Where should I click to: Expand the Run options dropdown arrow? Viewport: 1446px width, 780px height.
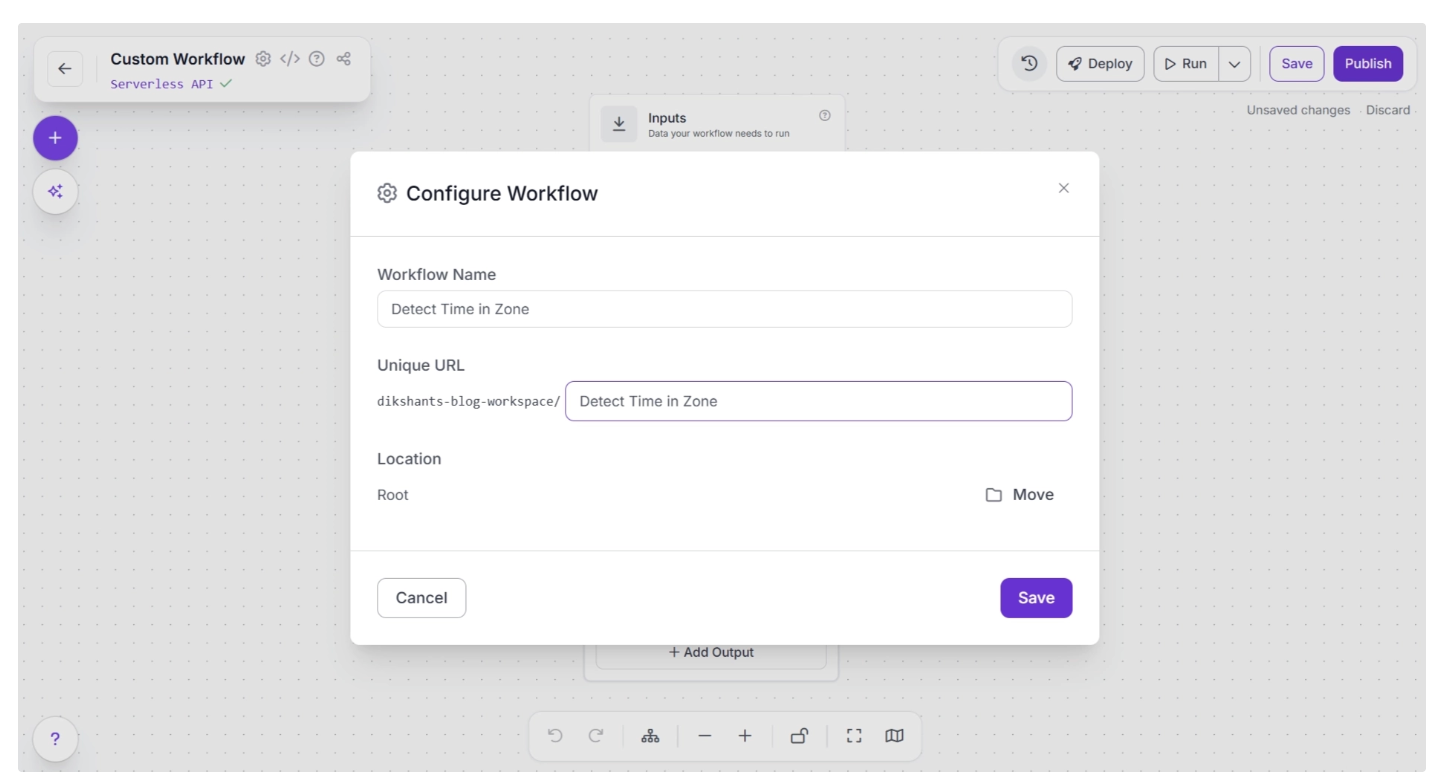click(x=1234, y=64)
